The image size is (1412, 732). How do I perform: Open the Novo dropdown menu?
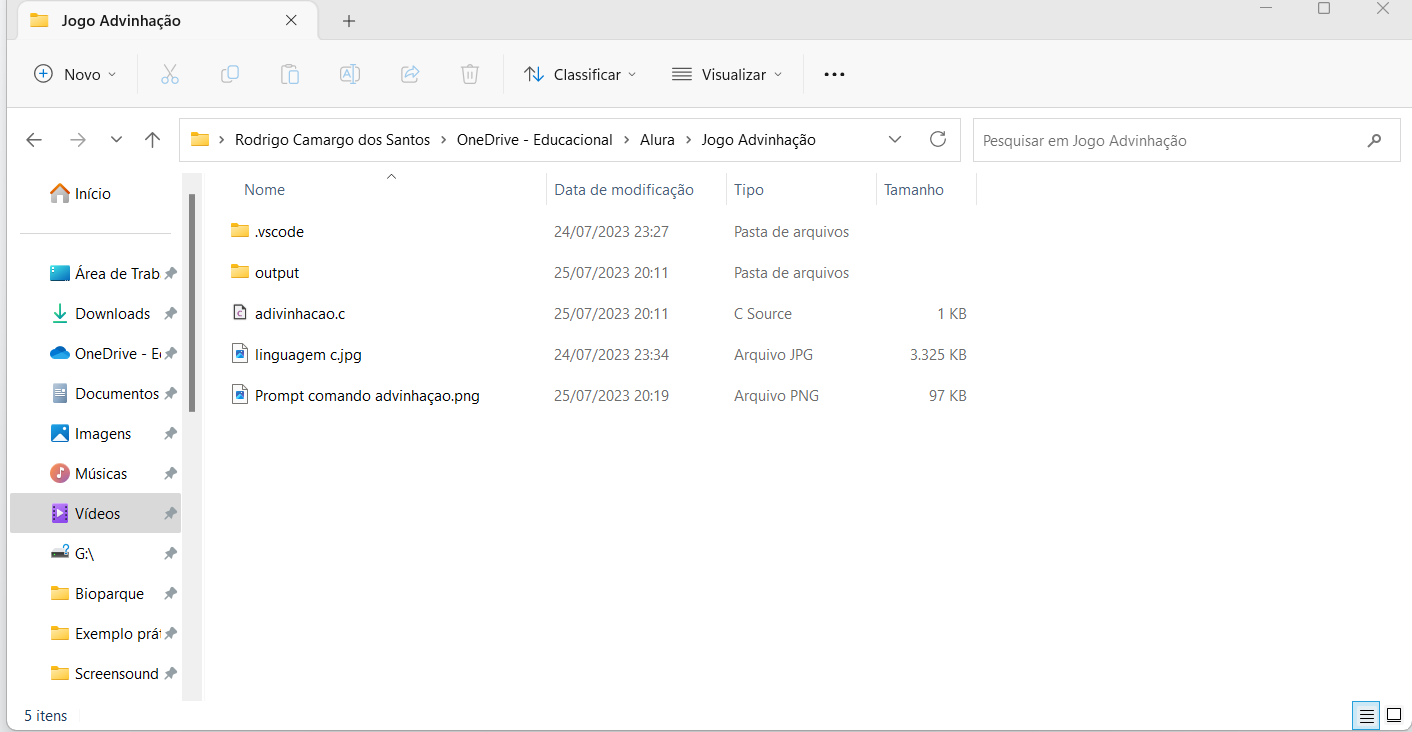pyautogui.click(x=76, y=74)
